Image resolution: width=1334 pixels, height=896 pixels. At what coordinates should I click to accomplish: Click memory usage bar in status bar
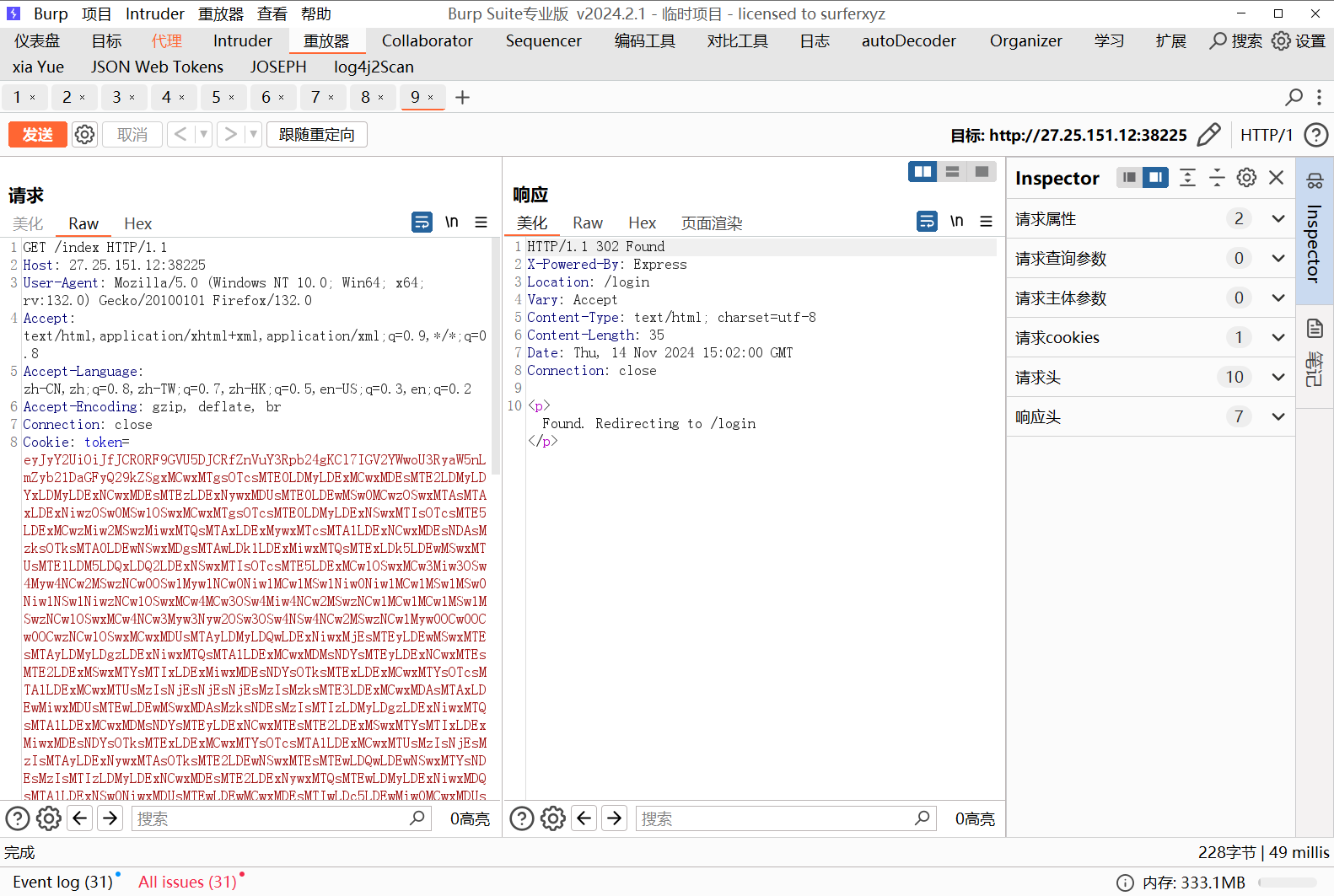[x=1287, y=883]
